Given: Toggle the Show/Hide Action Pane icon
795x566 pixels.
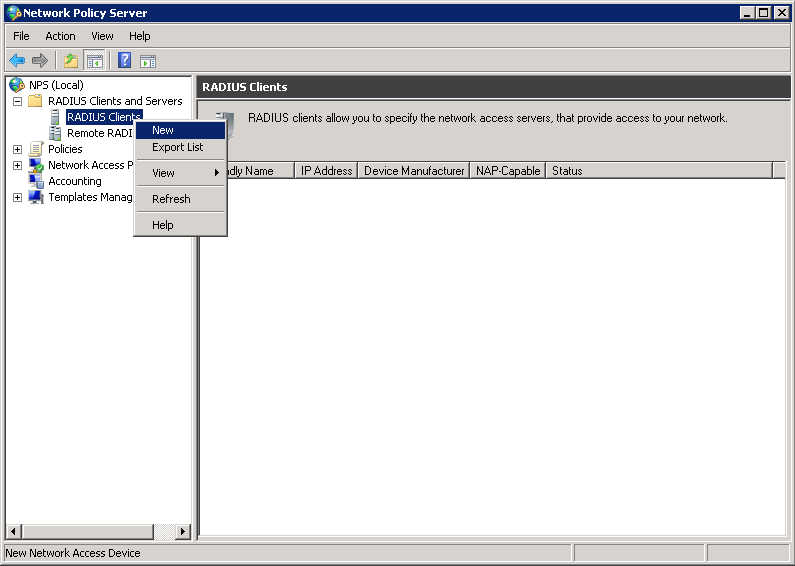Looking at the screenshot, I should coord(148,61).
